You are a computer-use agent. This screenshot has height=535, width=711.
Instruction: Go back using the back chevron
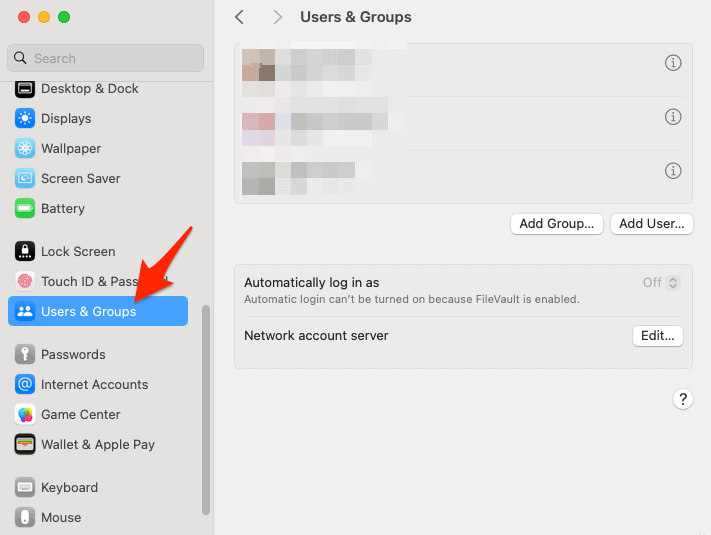pos(239,17)
